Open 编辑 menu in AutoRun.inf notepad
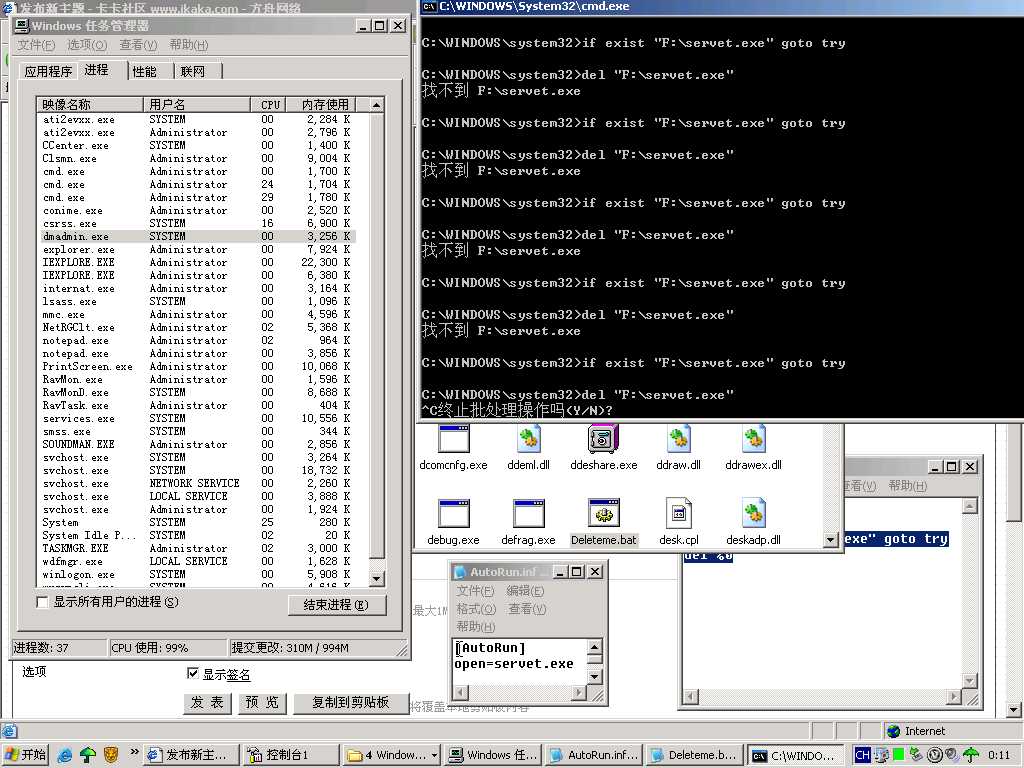 pos(525,590)
